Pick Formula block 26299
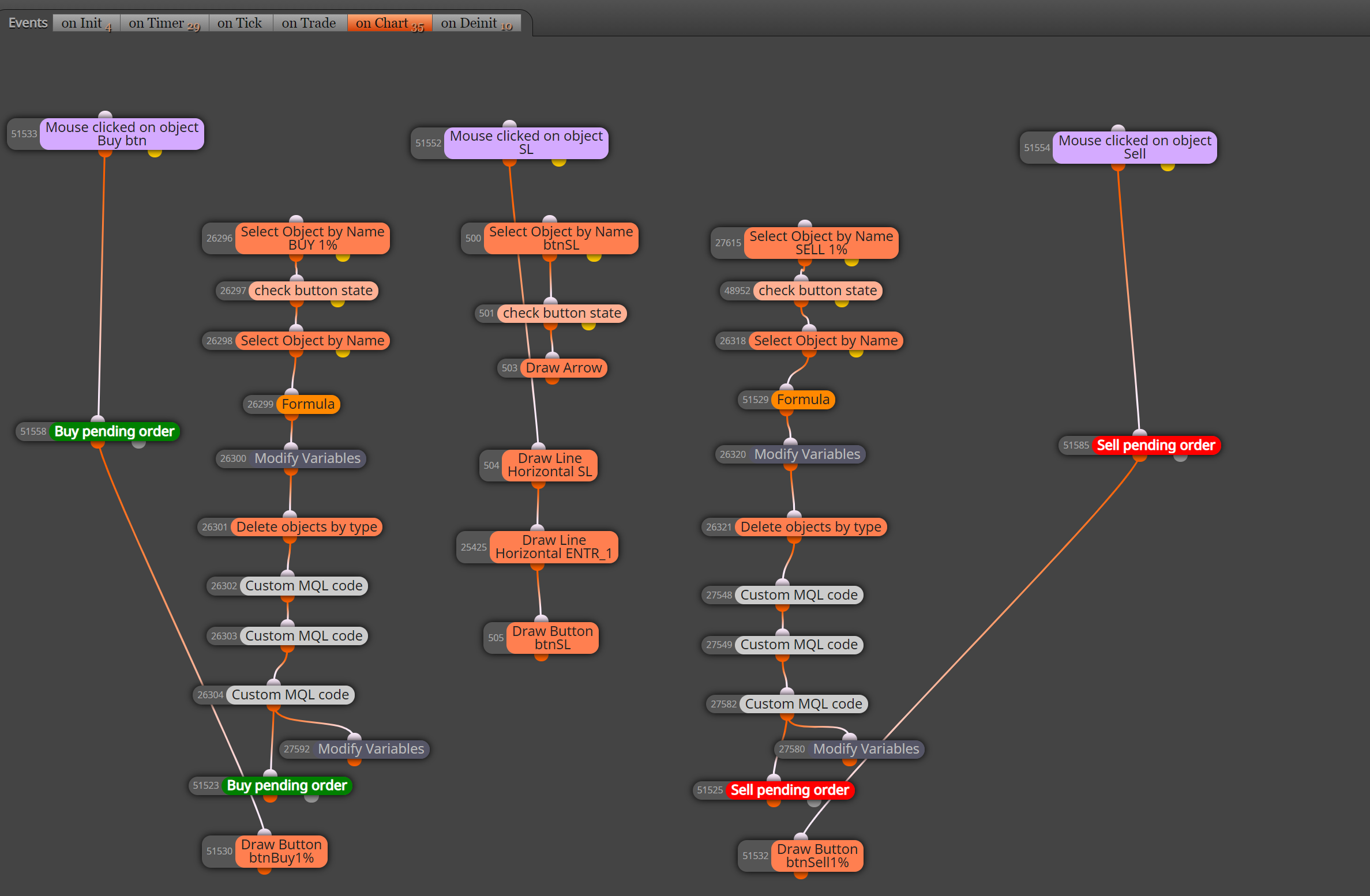Screen dimensions: 1370x896 coord(309,404)
